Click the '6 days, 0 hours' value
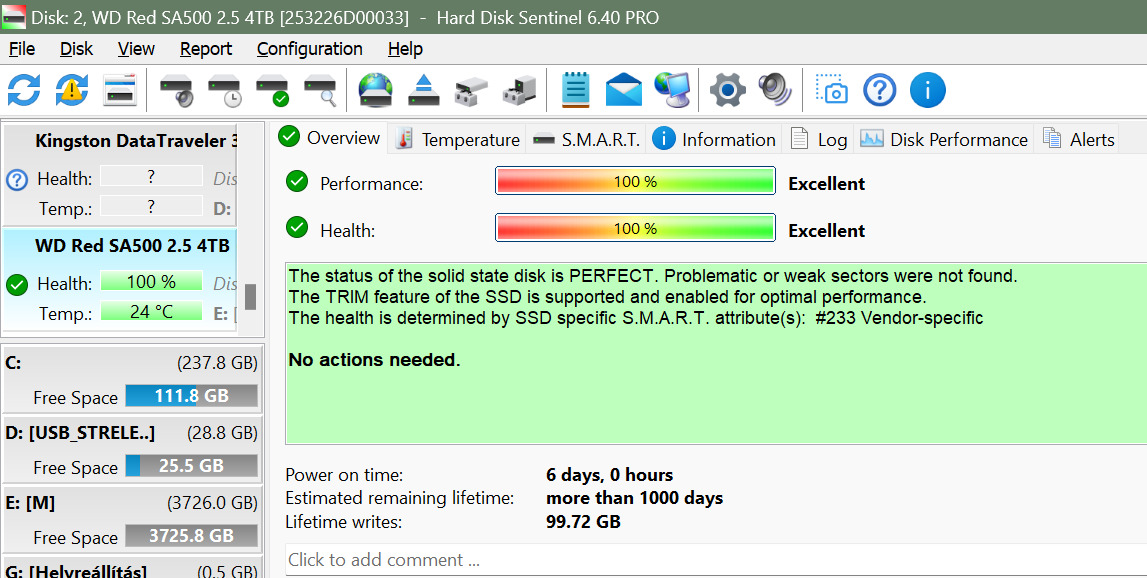Screen dimensions: 1147x578 (x=609, y=475)
